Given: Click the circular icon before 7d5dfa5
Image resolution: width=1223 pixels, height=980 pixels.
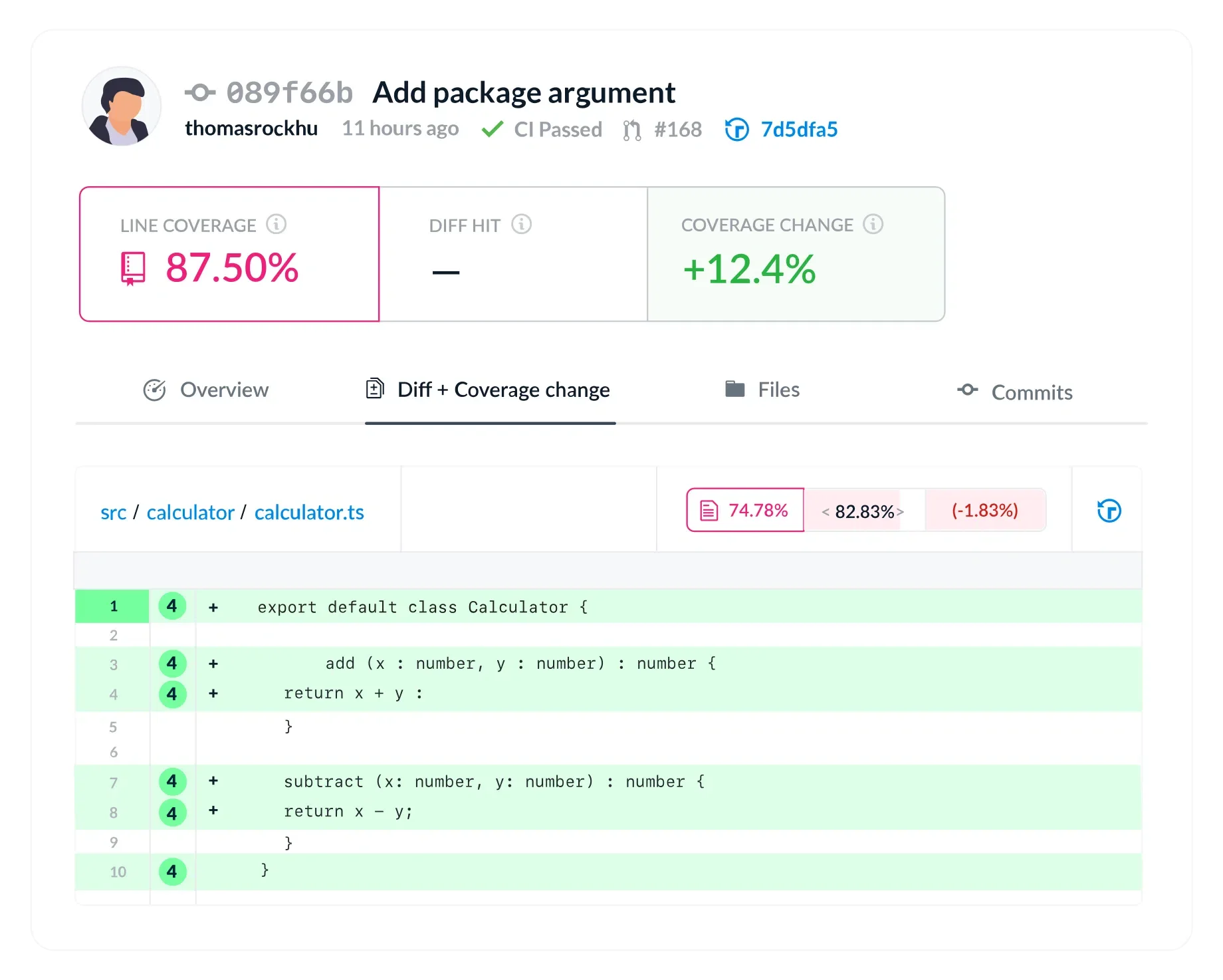Looking at the screenshot, I should (x=736, y=129).
